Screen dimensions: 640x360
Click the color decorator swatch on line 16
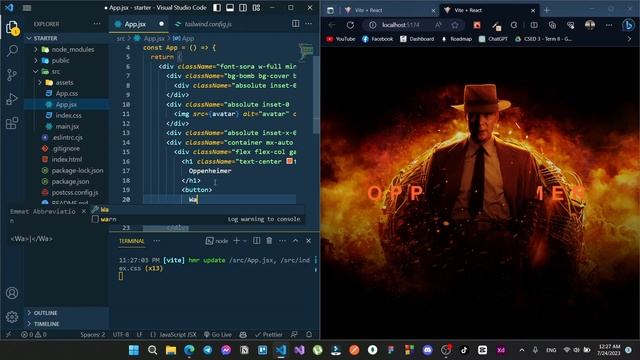tap(289, 161)
